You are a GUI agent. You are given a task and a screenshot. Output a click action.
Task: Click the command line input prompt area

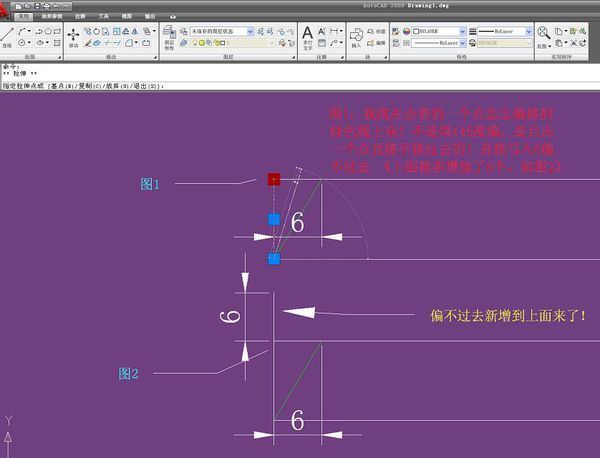[x=300, y=86]
